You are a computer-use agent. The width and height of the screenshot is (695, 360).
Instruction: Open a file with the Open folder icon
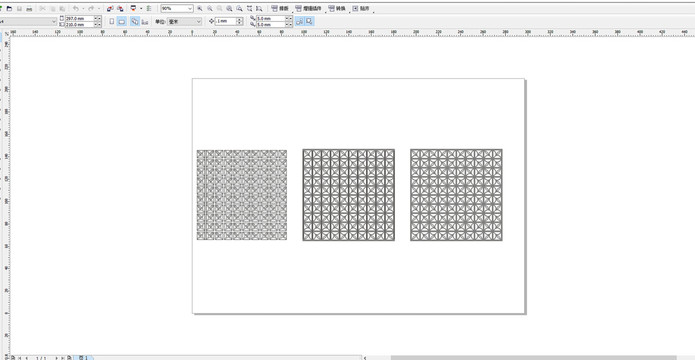[x=9, y=8]
